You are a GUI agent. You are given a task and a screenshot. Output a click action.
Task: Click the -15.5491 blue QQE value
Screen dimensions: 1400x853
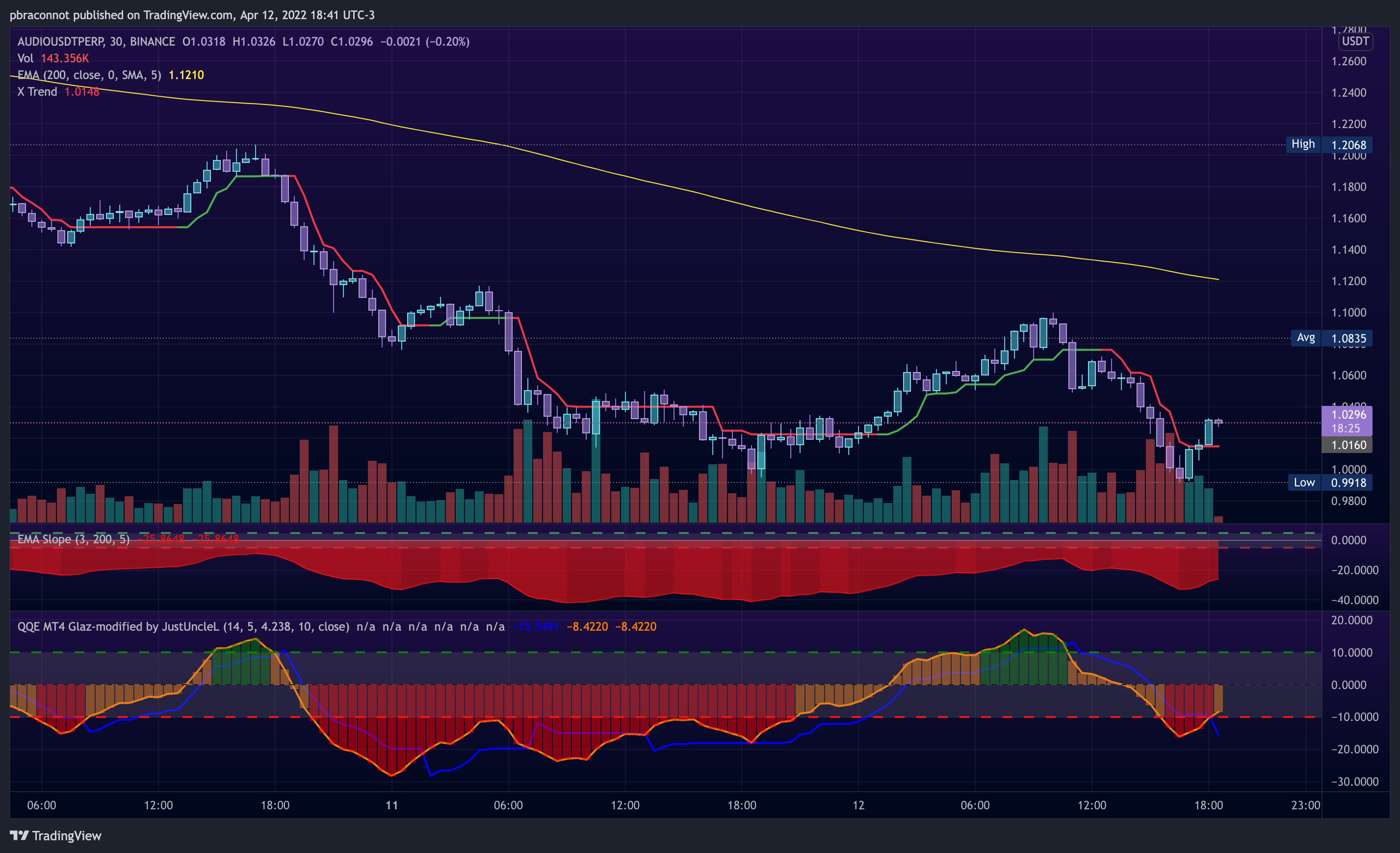pos(536,626)
